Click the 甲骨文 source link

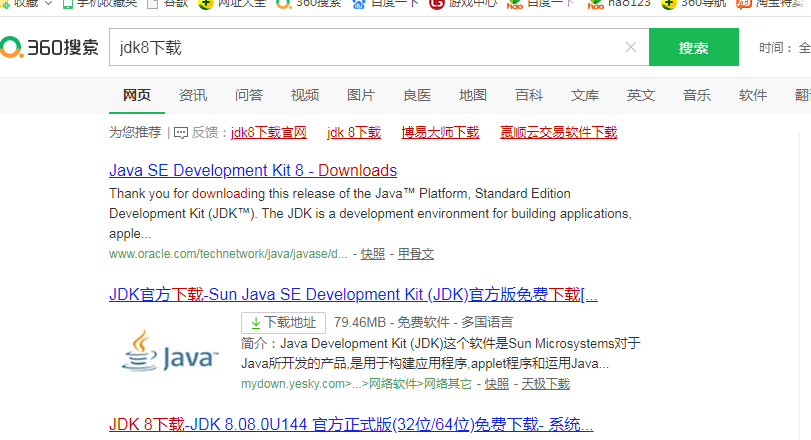coord(416,254)
